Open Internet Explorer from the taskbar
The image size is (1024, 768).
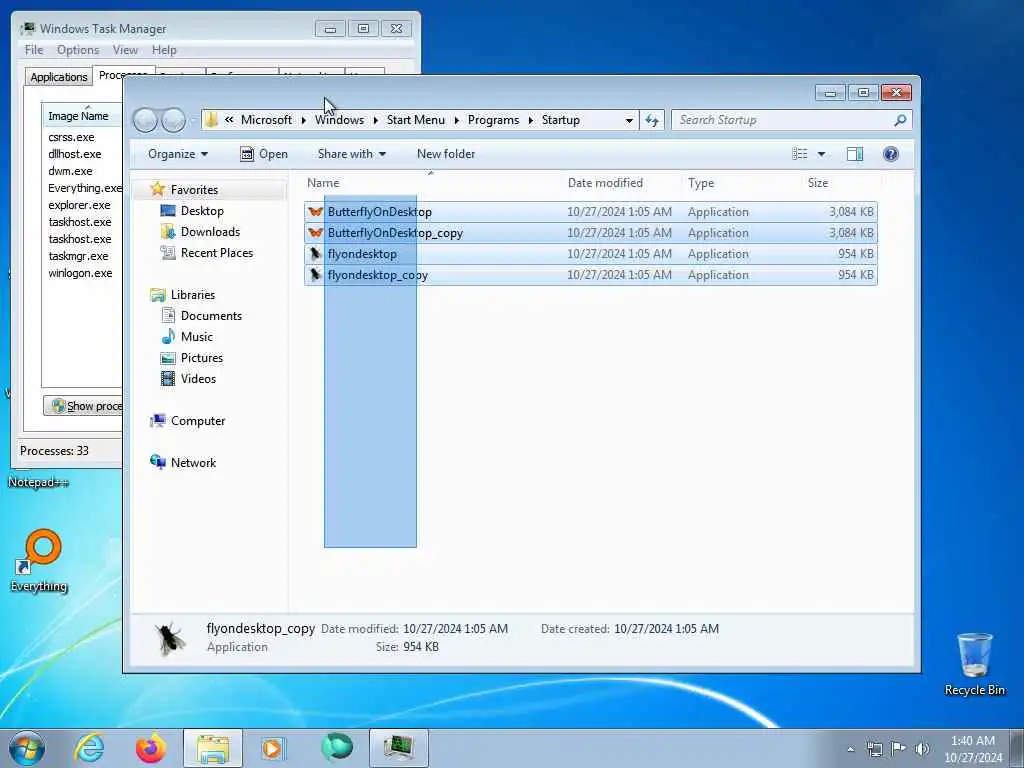pyautogui.click(x=89, y=748)
